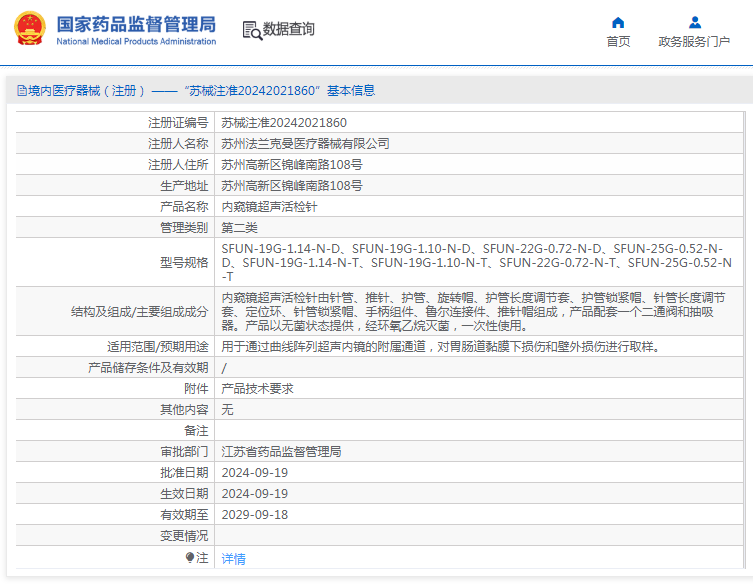Viewport: 753px width, 587px height.
Task: Open 详情 link in 注 row
Action: pos(233,559)
